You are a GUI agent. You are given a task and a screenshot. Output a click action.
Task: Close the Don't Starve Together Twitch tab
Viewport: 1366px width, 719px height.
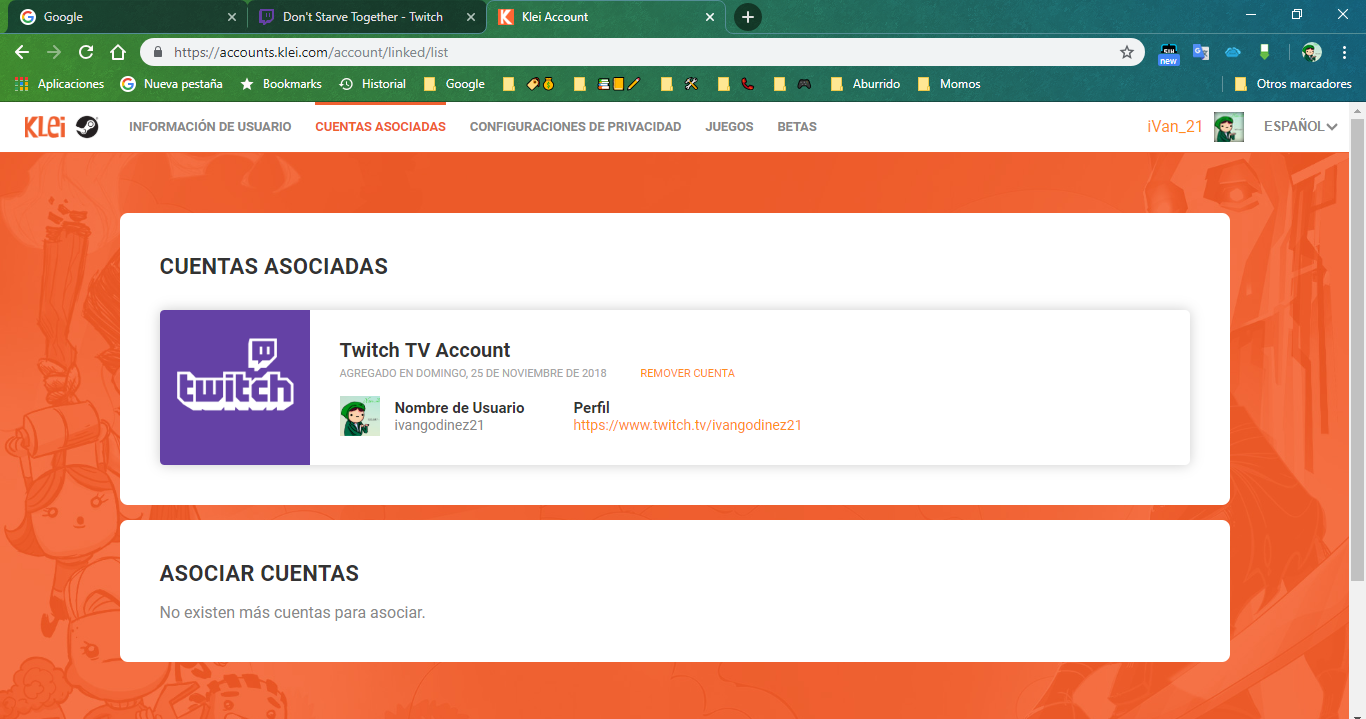click(x=471, y=17)
